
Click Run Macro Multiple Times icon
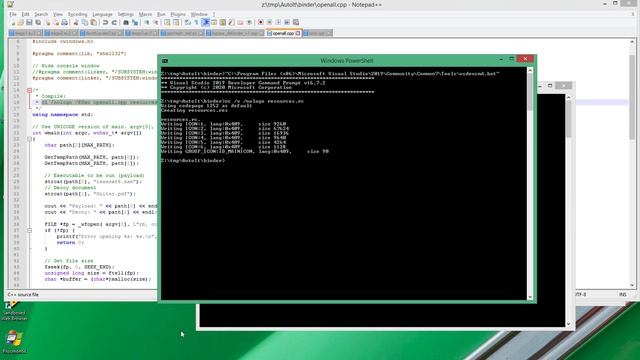(x=287, y=22)
